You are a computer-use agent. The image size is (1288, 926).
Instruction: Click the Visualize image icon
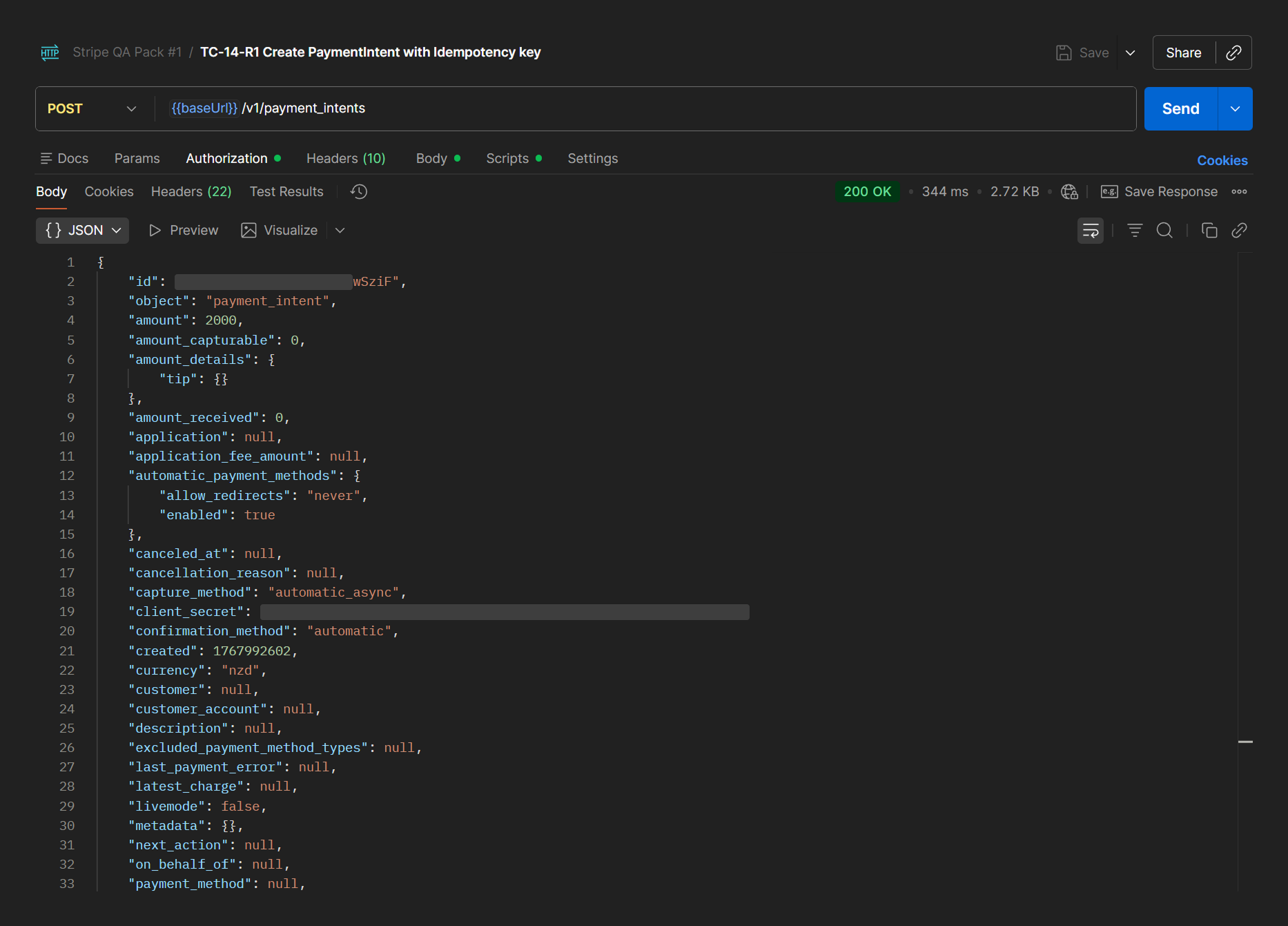[248, 230]
